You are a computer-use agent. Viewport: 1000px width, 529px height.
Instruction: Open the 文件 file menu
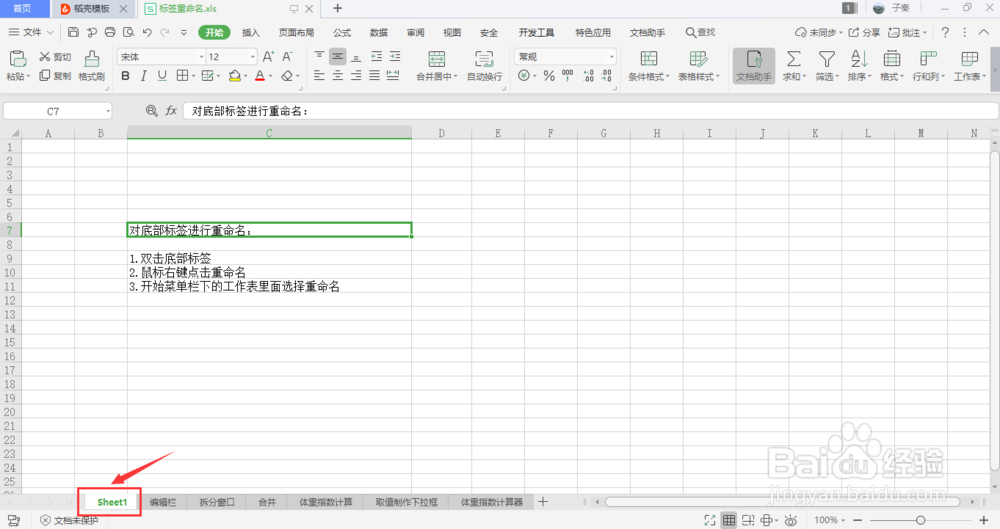31,32
